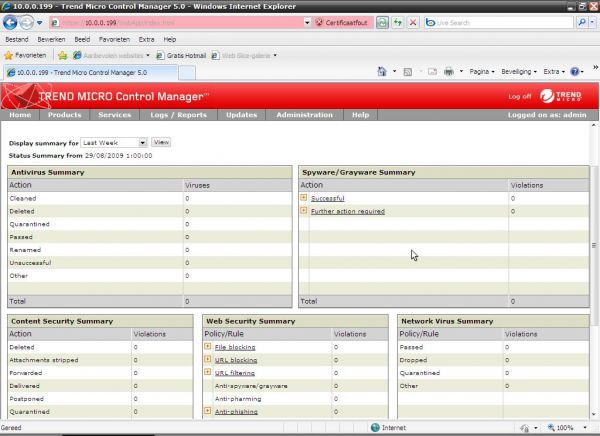Click the Log off link

tap(520, 96)
